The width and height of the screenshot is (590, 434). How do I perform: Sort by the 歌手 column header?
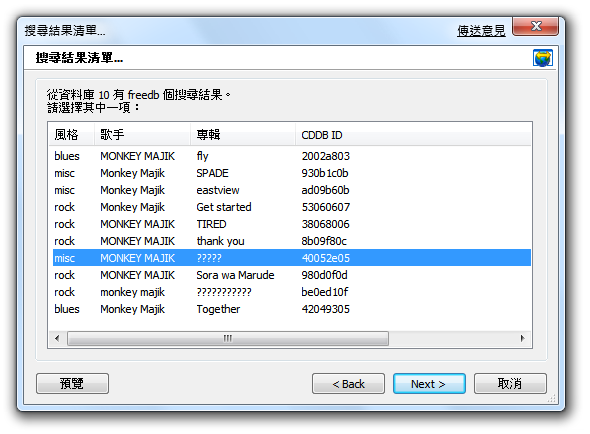pyautogui.click(x=142, y=135)
